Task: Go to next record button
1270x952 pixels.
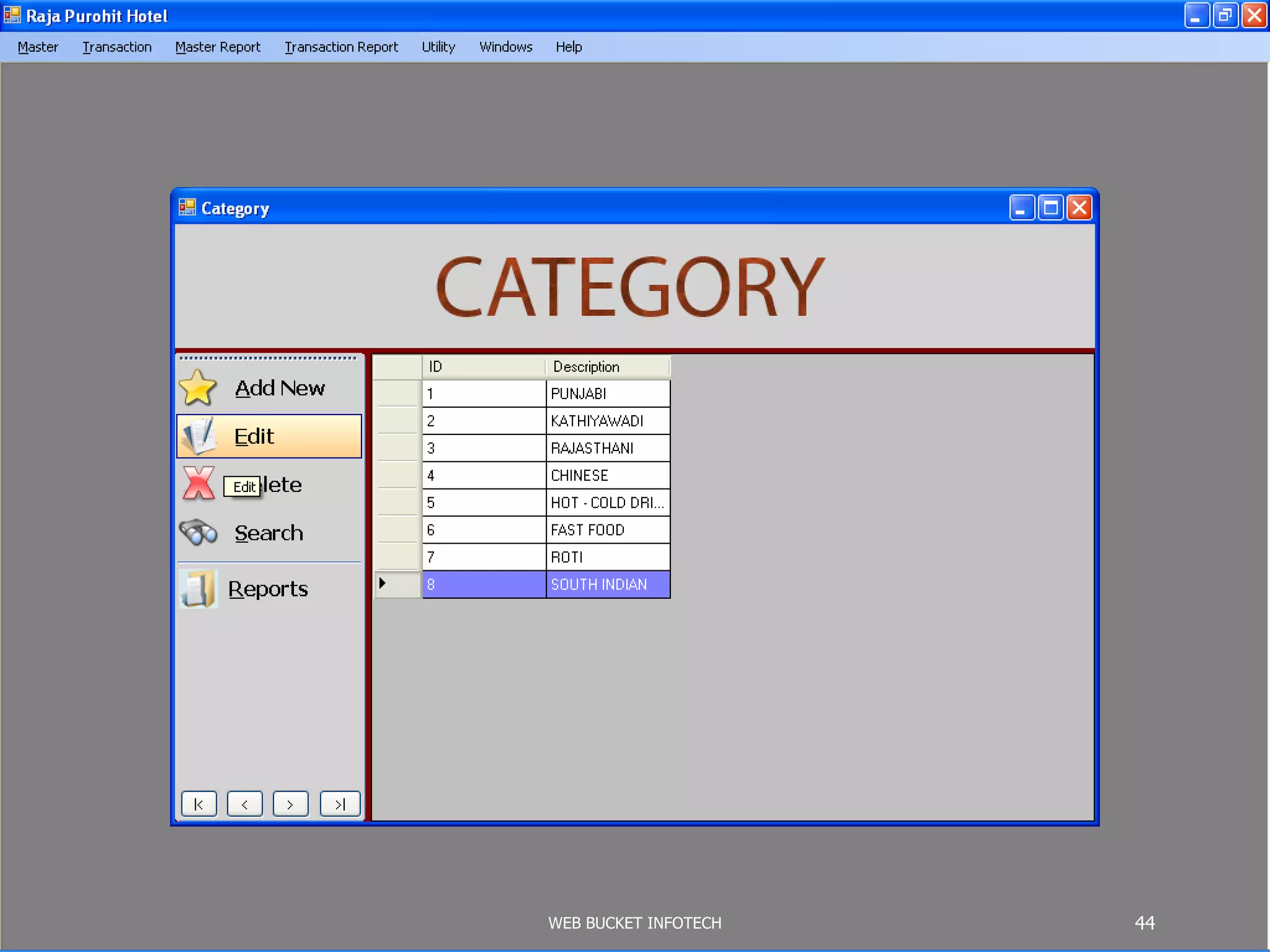Action: [291, 804]
